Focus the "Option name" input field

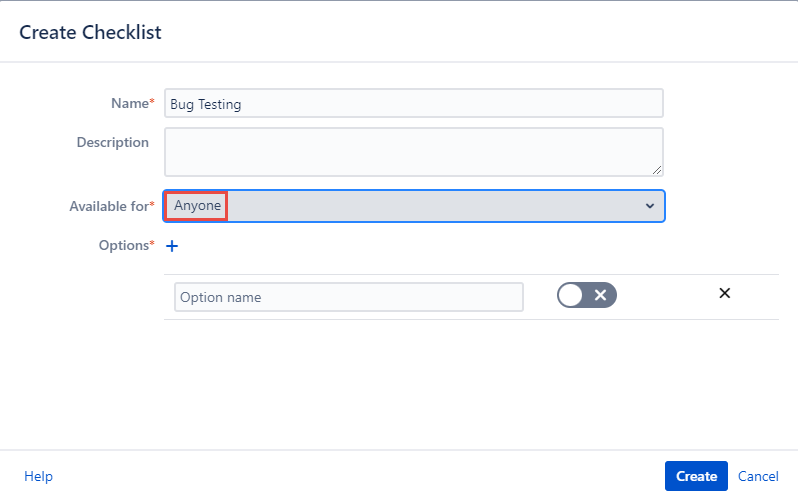[x=348, y=297]
